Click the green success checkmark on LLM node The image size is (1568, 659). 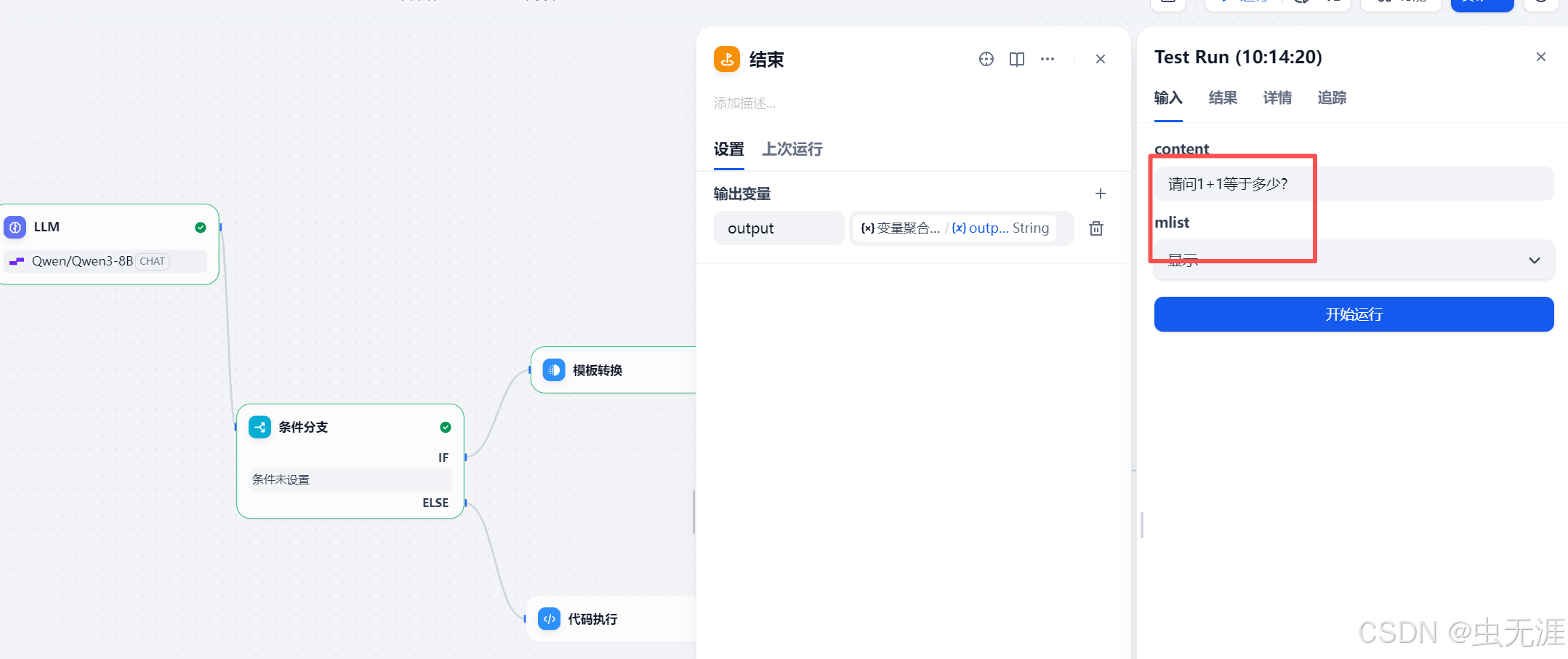tap(200, 227)
